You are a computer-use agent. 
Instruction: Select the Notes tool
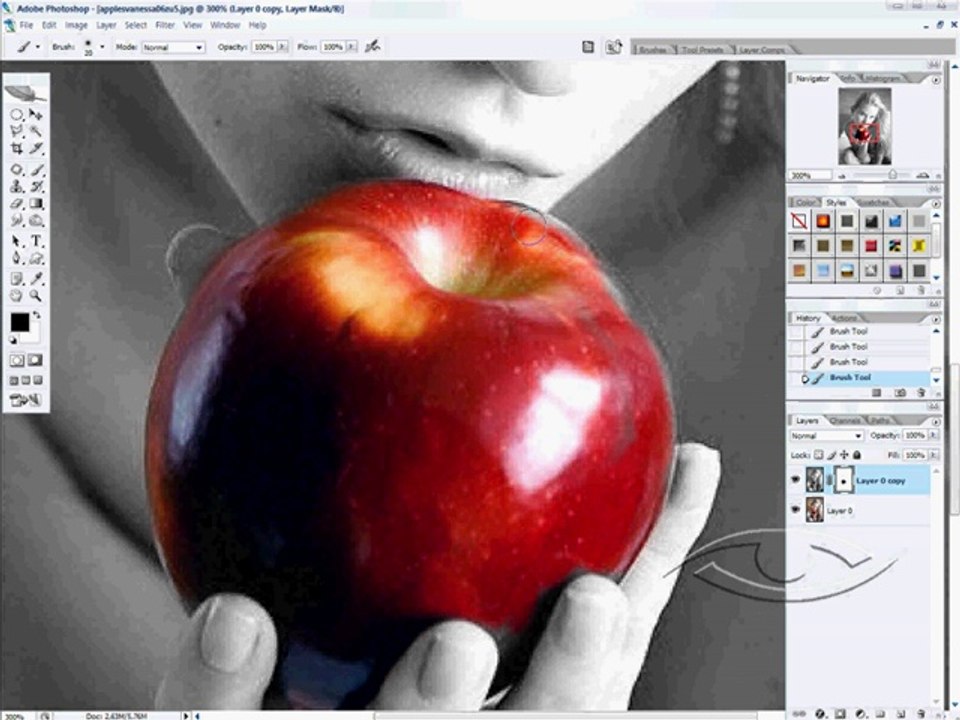[17, 279]
